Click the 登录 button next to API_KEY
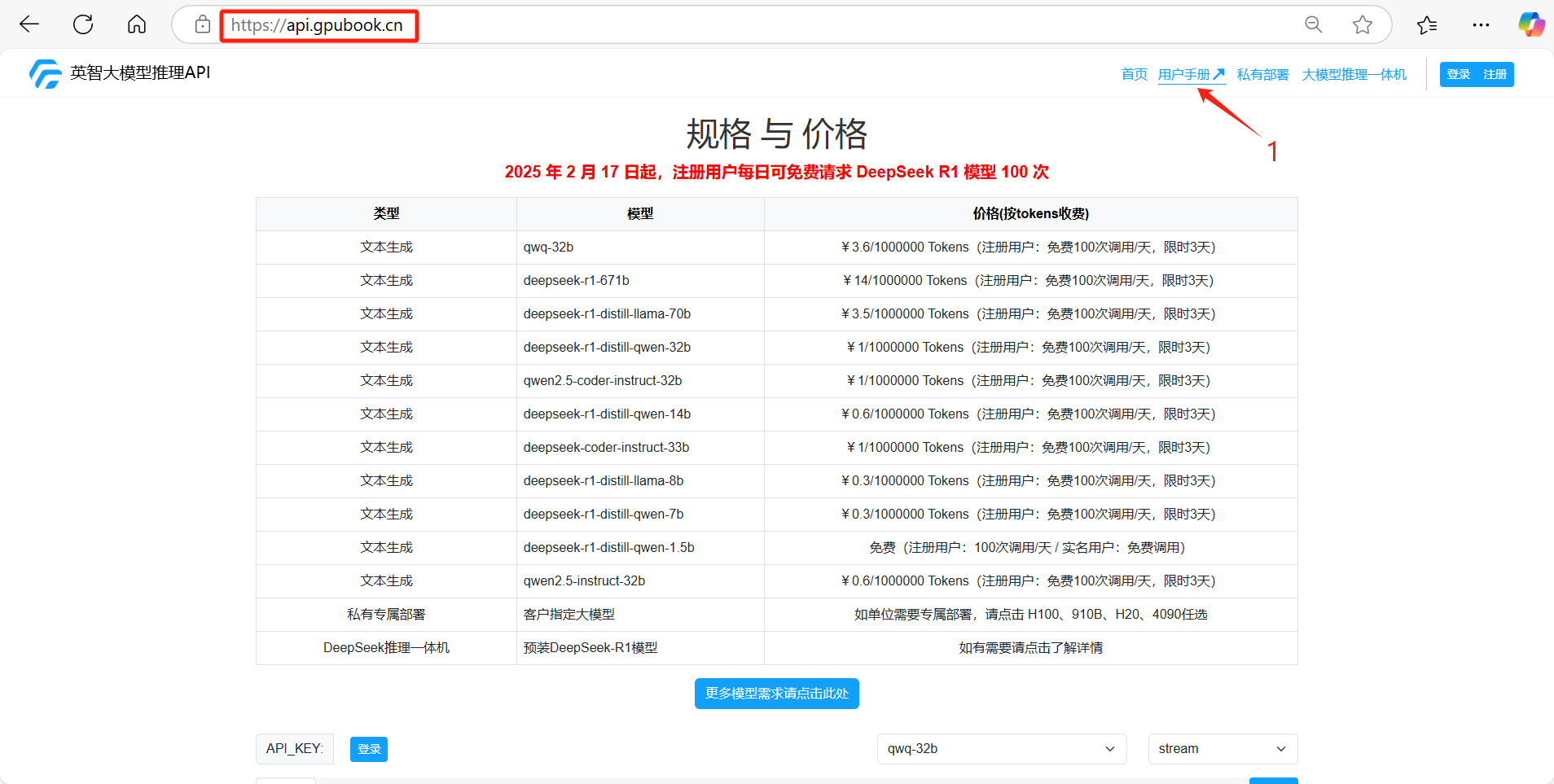The height and width of the screenshot is (784, 1554). [x=369, y=749]
